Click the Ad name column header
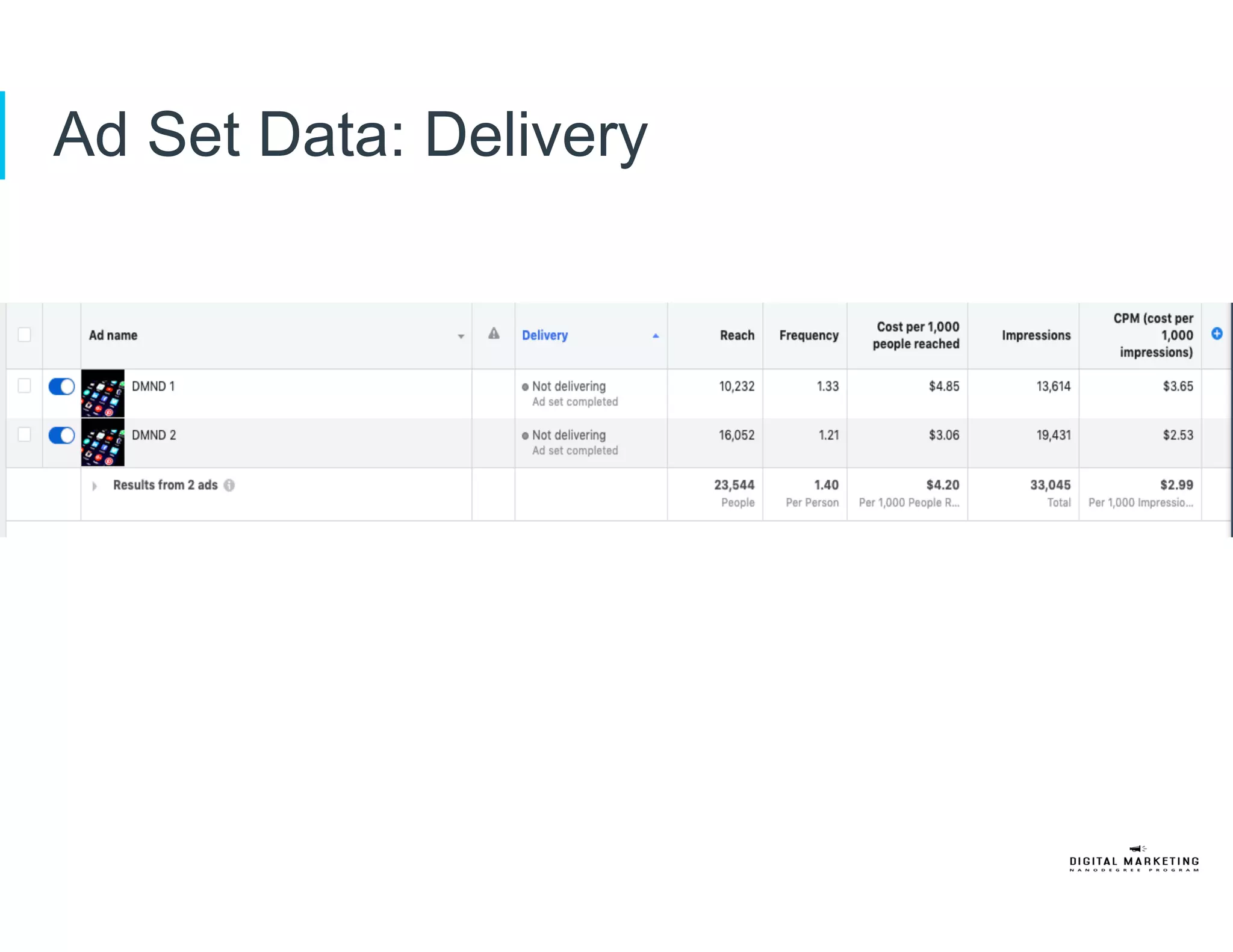This screenshot has width=1233, height=952. coord(113,335)
